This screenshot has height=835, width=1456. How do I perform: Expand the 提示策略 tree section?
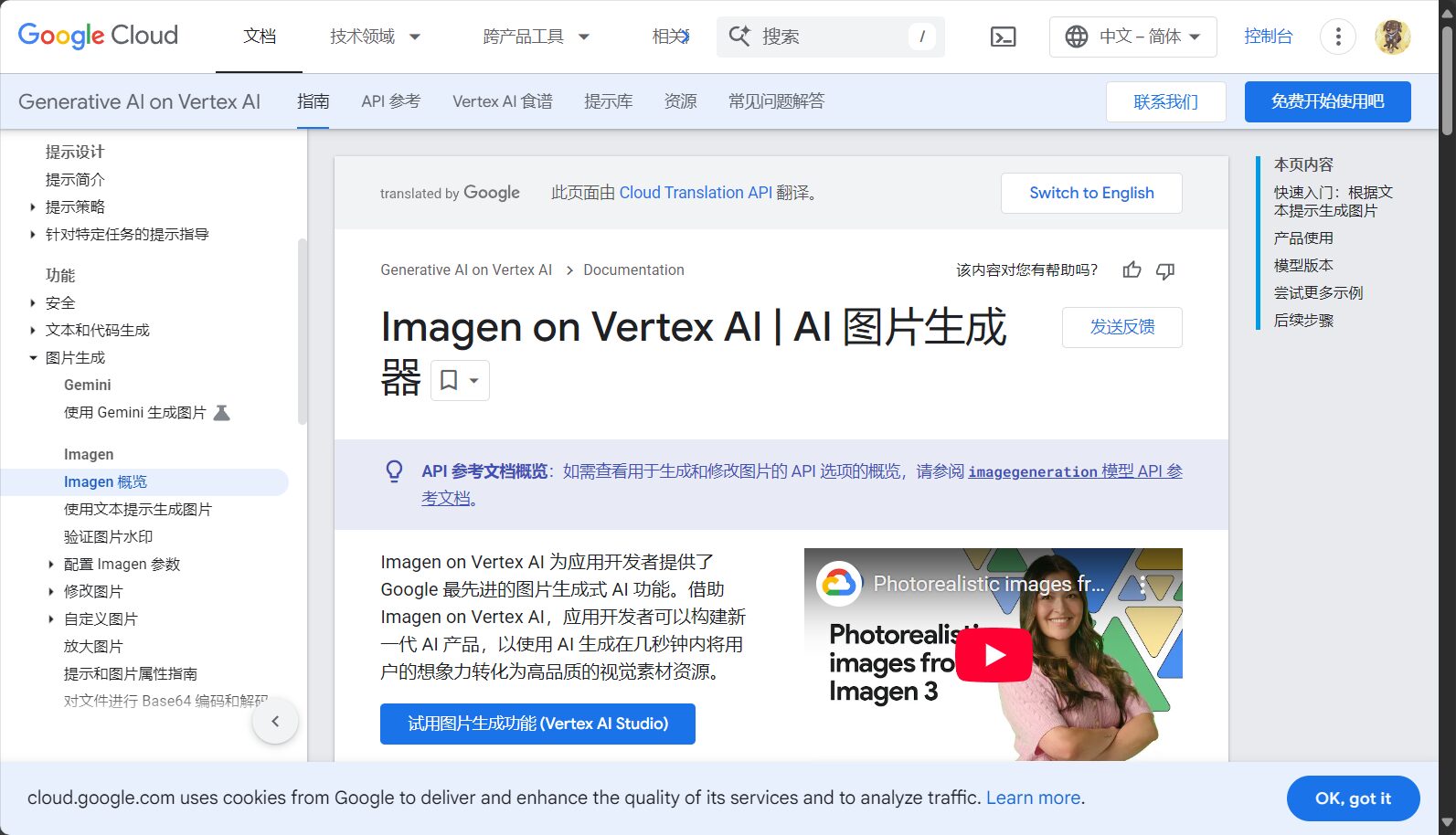point(33,207)
